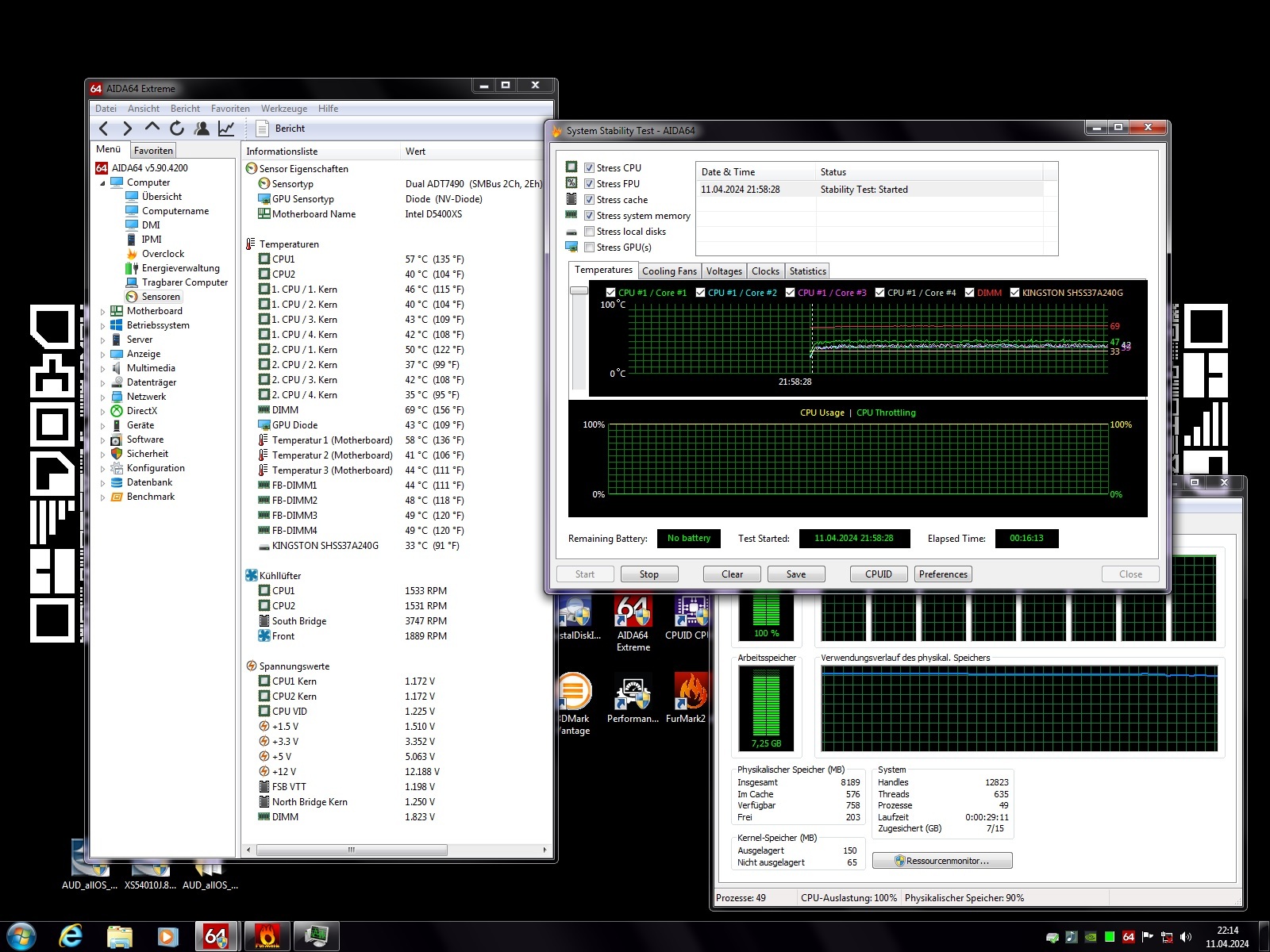Expand the Netzwerk tree node
This screenshot has height=952, width=1270.
click(x=102, y=397)
